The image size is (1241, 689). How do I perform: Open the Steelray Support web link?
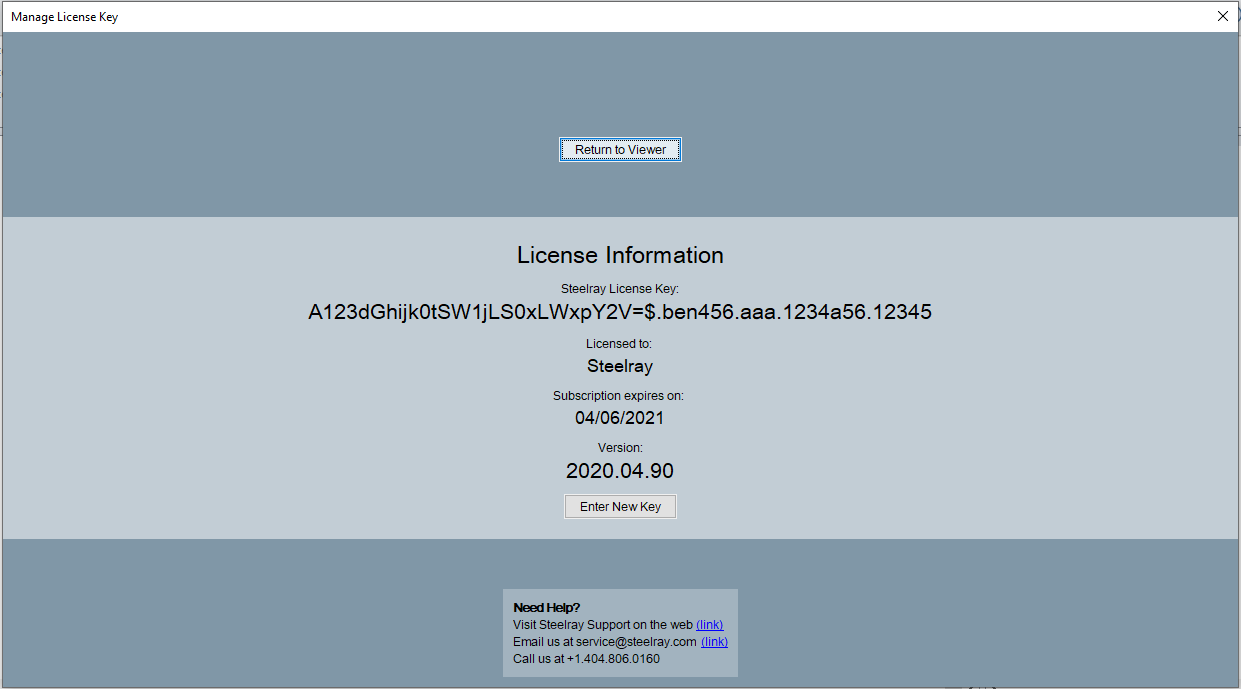(x=709, y=625)
